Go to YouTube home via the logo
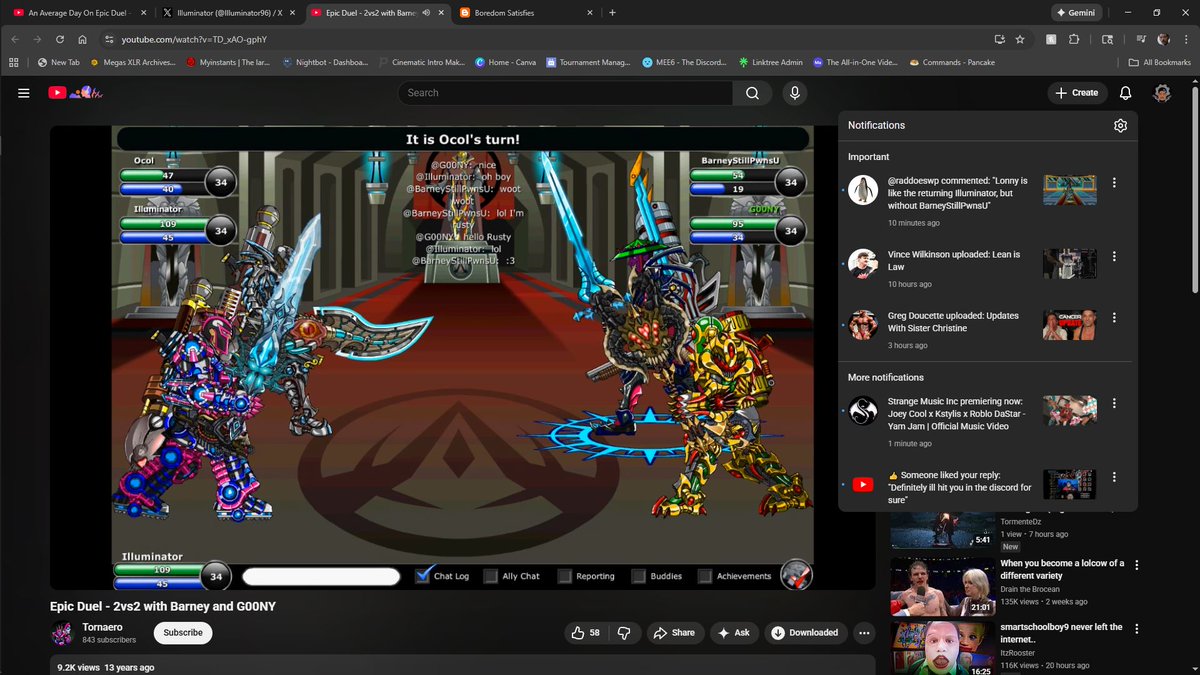This screenshot has height=675, width=1200. pos(75,92)
